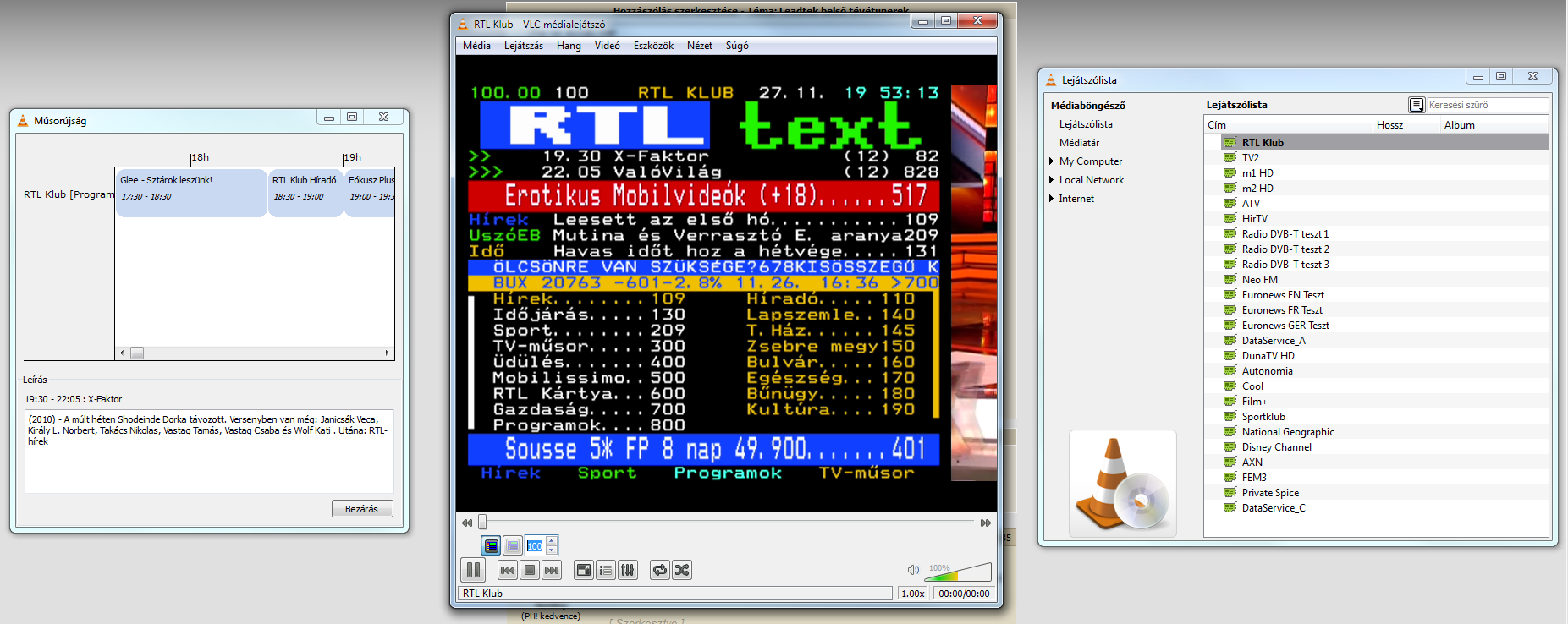Open the Videó menu
Image resolution: width=1568 pixels, height=624 pixels.
(x=607, y=46)
